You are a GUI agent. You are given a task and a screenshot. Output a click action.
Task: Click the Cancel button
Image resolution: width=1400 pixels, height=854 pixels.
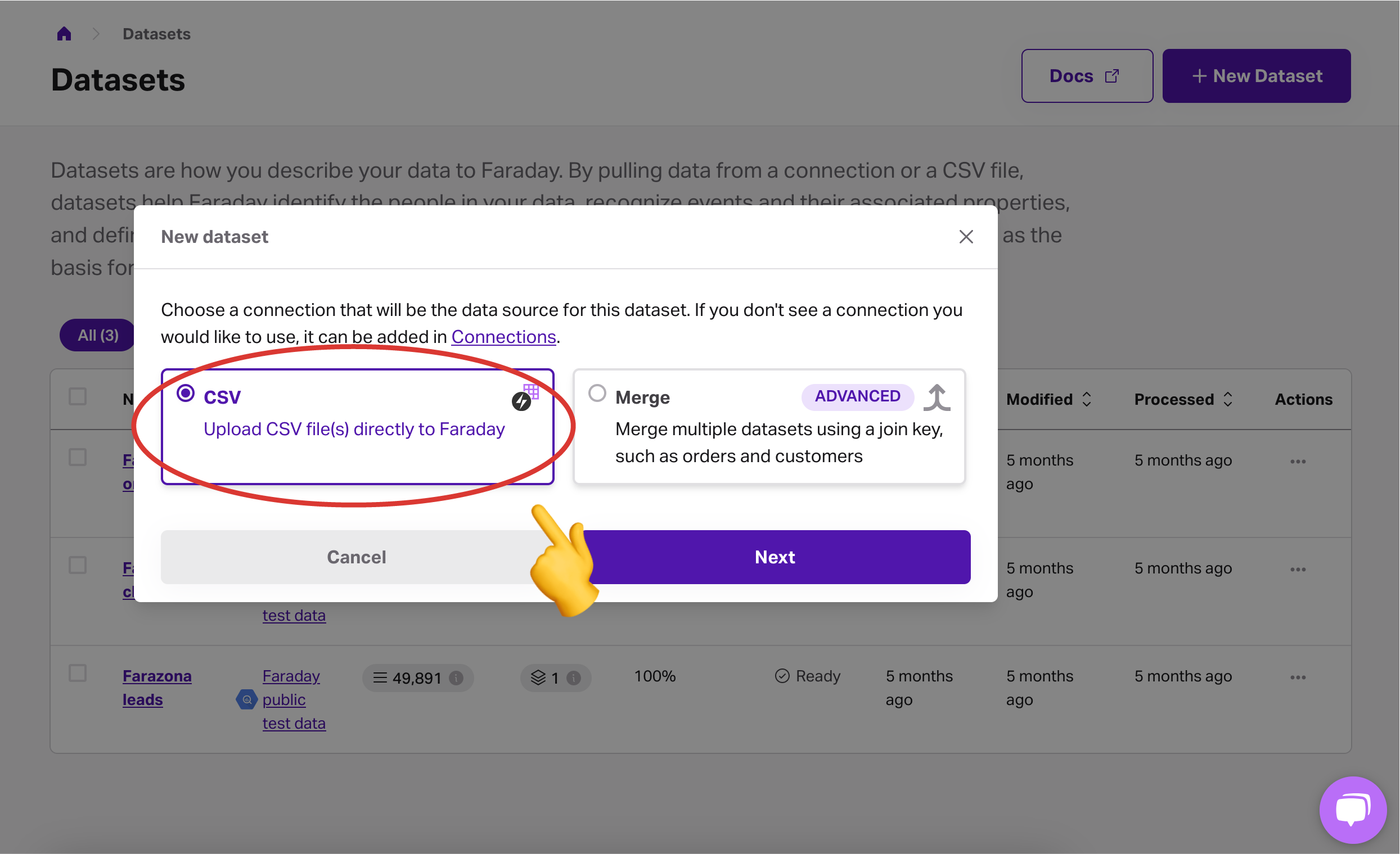pos(356,557)
